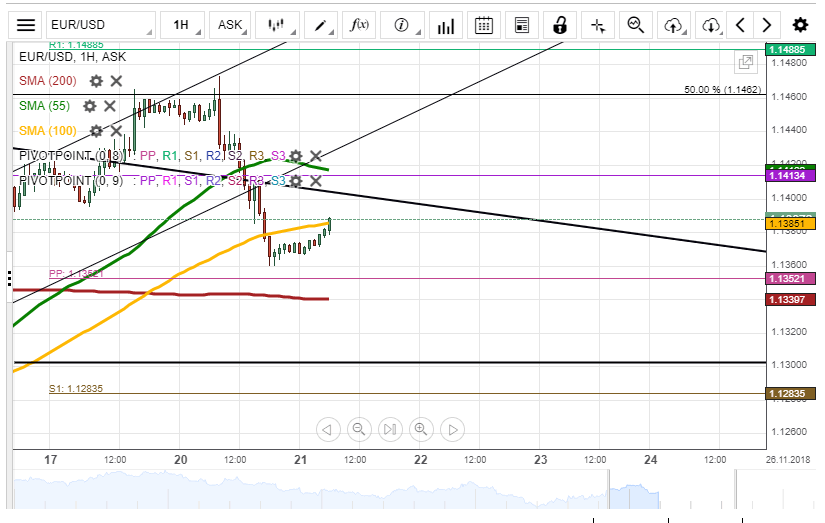Image resolution: width=825 pixels, height=523 pixels.
Task: Click the SMA (100) label
Action: pos(48,131)
